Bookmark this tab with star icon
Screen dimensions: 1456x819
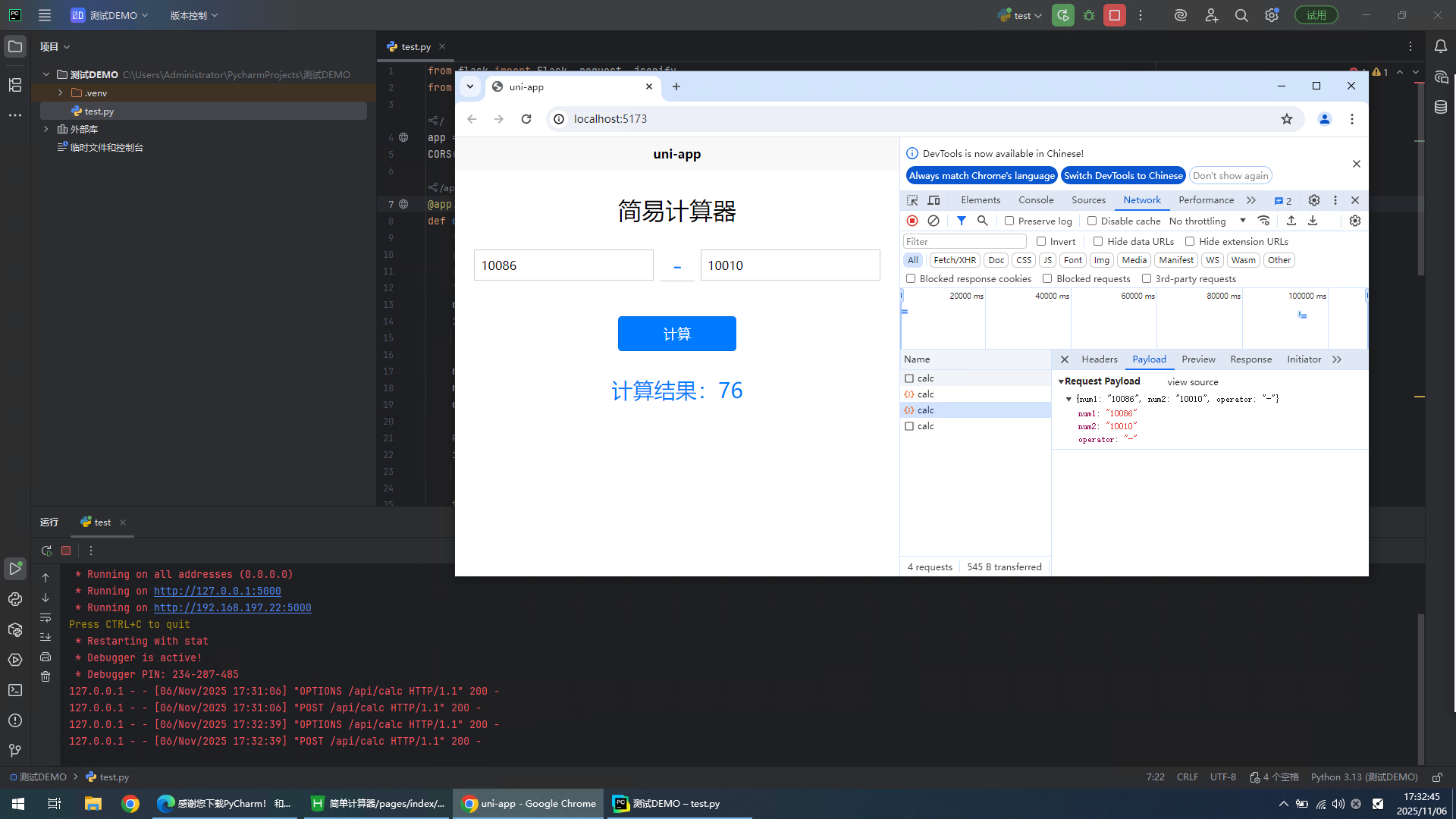tap(1287, 119)
